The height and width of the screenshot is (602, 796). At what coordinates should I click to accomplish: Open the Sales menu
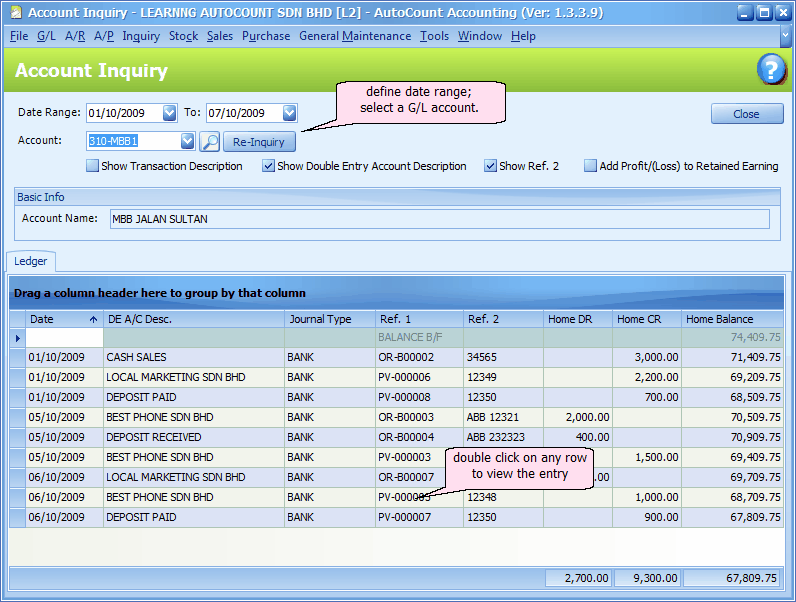coord(220,36)
